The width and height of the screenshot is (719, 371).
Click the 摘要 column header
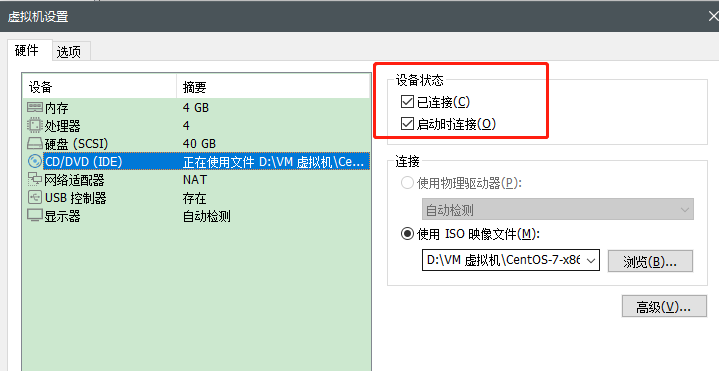(x=273, y=87)
